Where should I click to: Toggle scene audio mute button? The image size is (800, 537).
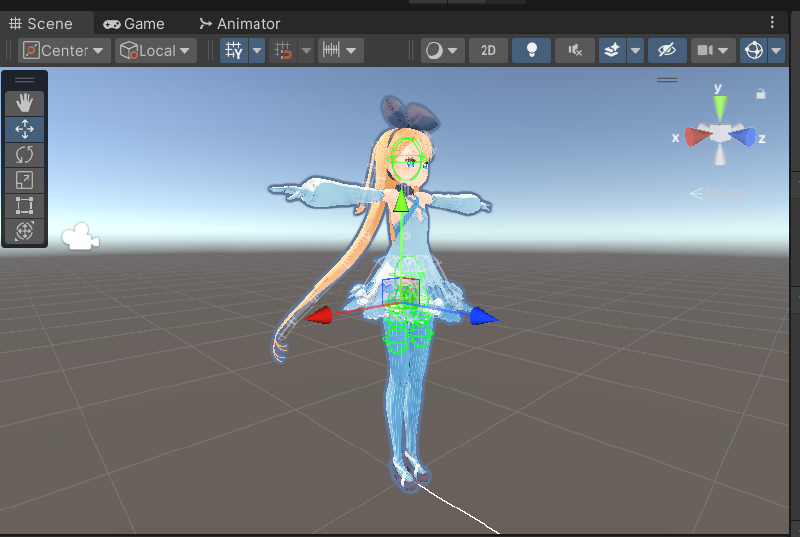575,50
